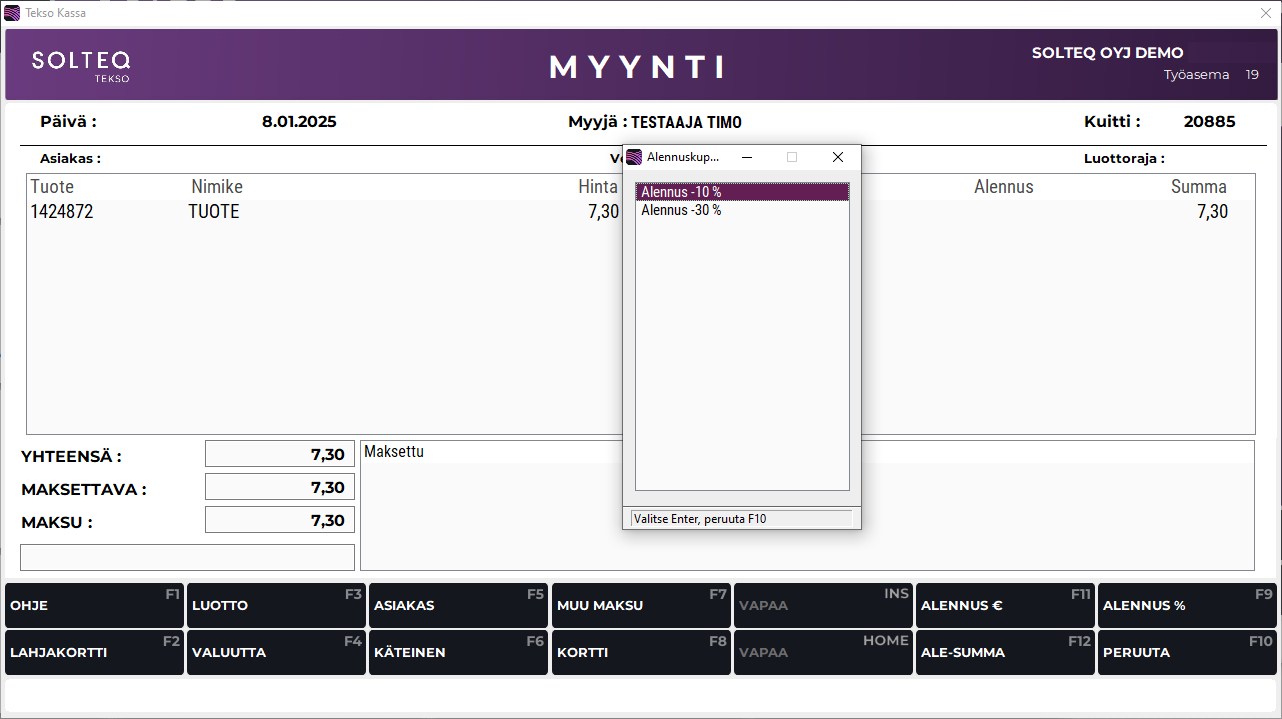Open the ASIAKAS customer button
The image size is (1282, 719).
point(458,605)
